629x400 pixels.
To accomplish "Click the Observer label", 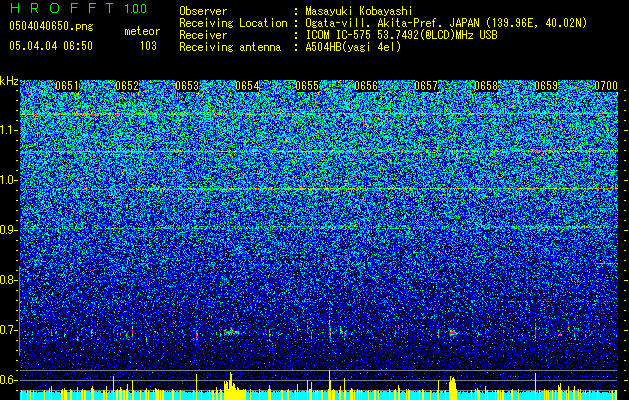I will click(x=203, y=11).
